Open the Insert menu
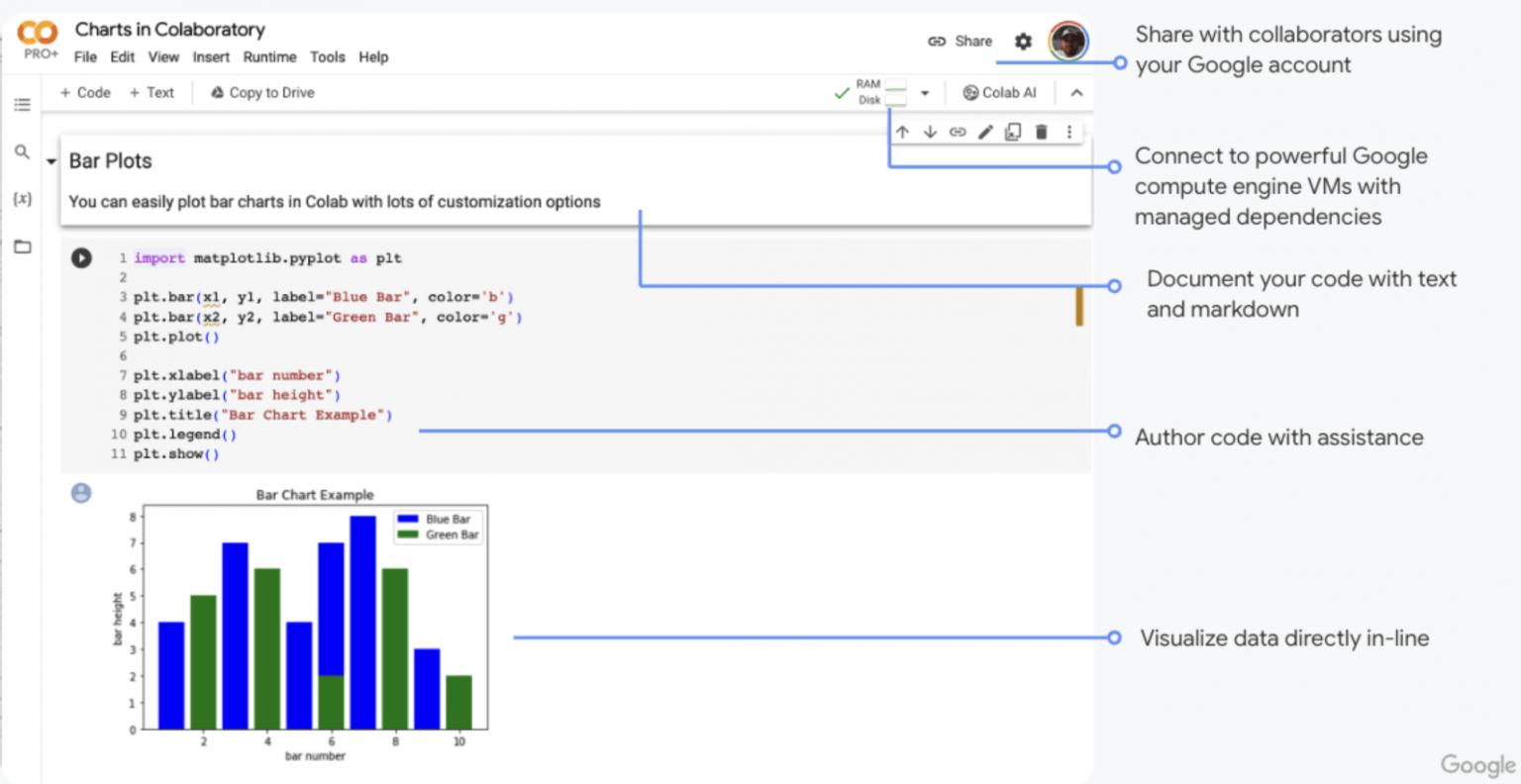1521x784 pixels. (x=211, y=57)
